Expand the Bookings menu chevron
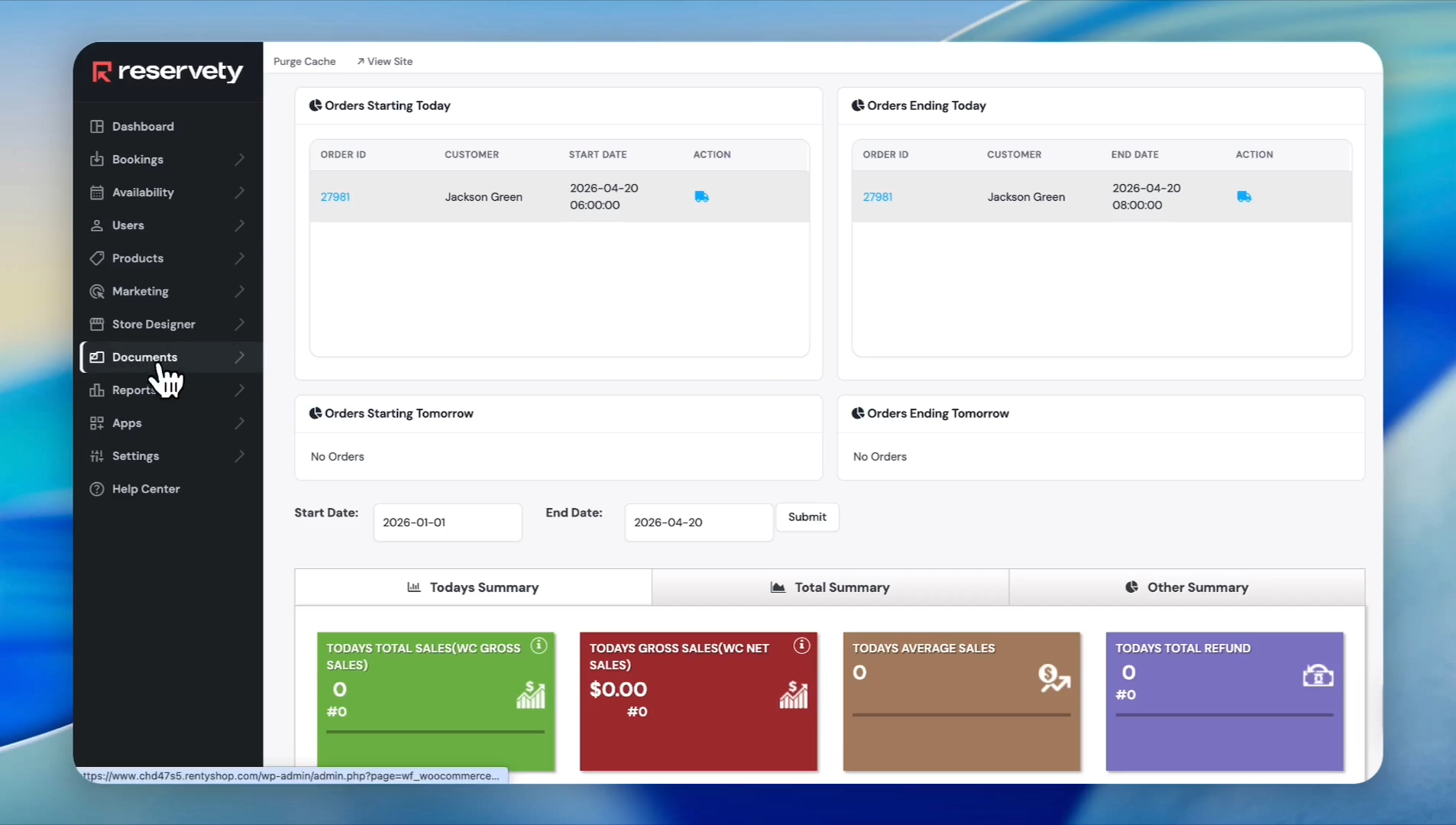The width and height of the screenshot is (1456, 825). click(239, 160)
